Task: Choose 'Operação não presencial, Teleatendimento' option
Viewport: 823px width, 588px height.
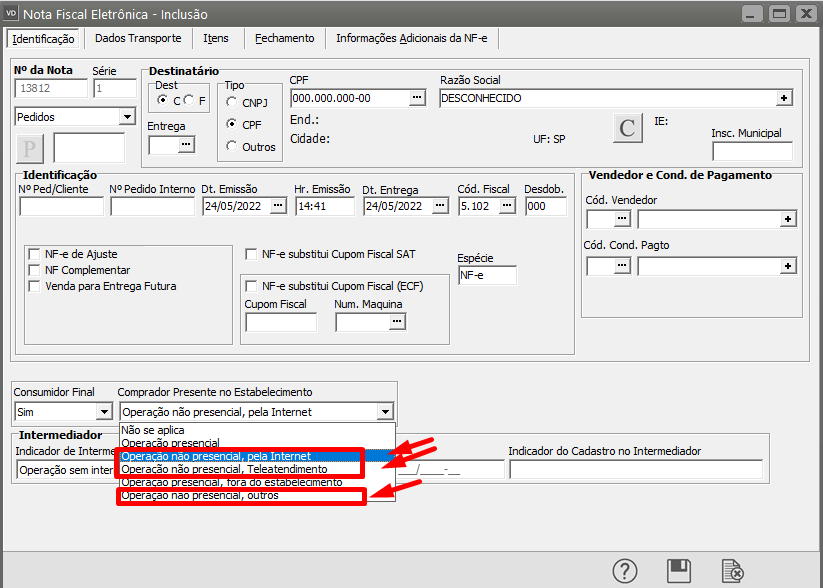Action: pos(224,469)
